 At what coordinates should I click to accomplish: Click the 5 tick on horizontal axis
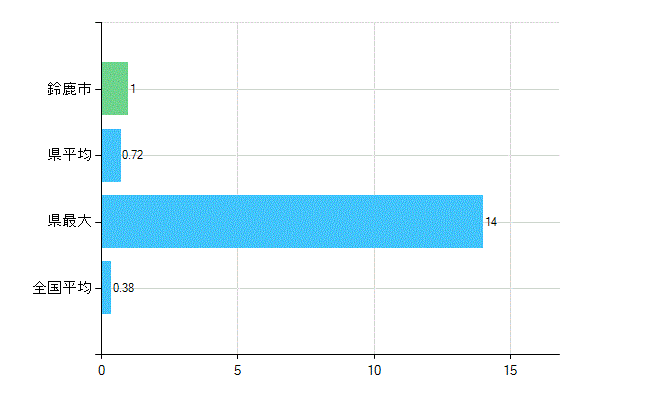pyautogui.click(x=237, y=368)
